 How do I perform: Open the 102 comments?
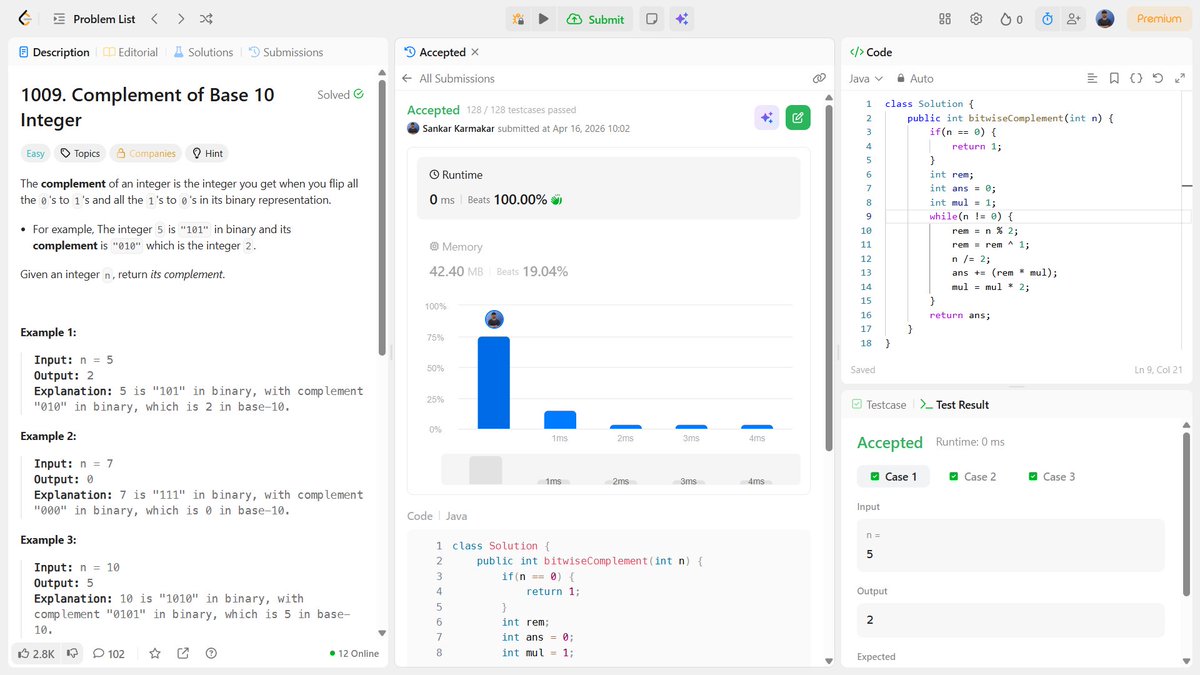click(109, 653)
